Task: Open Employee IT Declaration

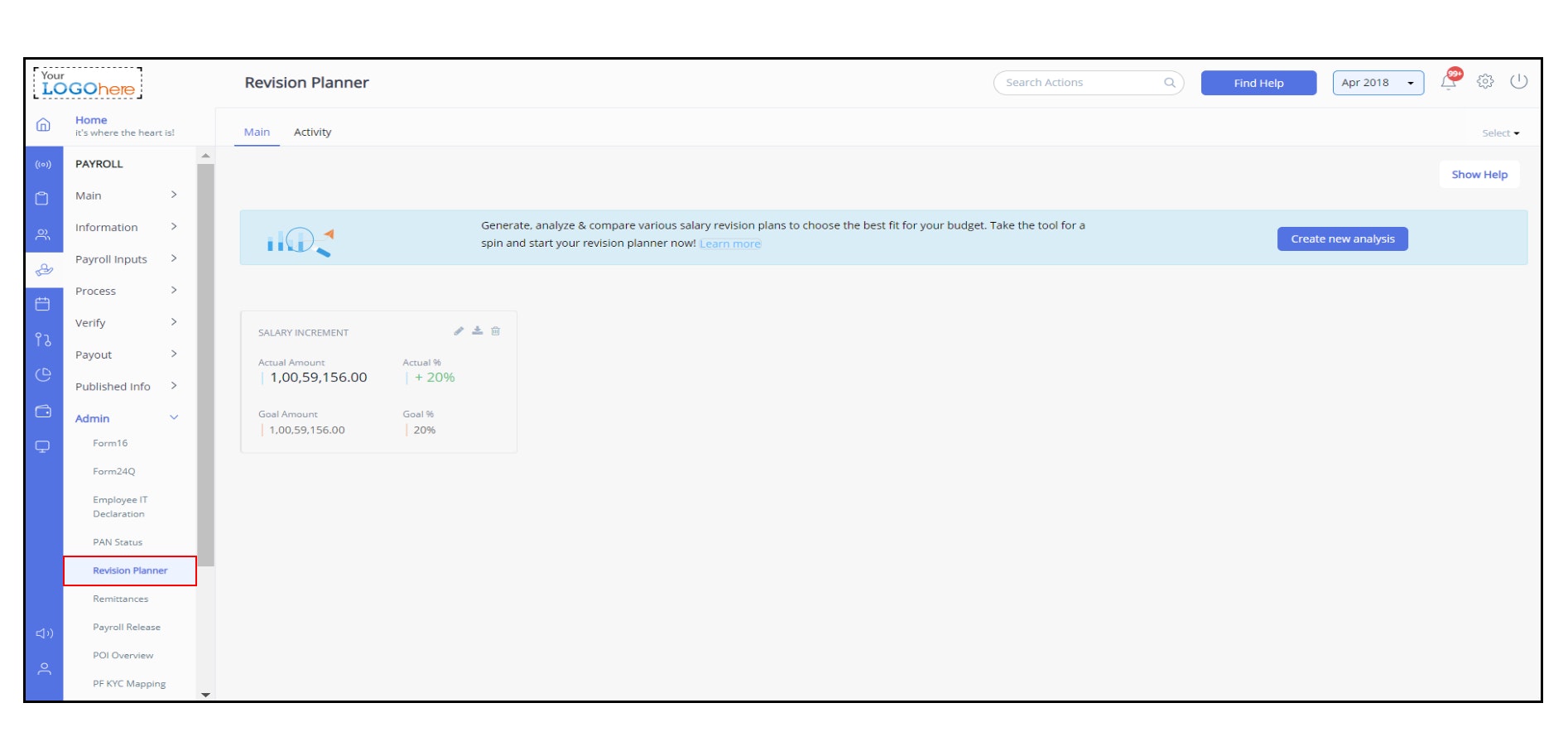Action: tap(120, 507)
